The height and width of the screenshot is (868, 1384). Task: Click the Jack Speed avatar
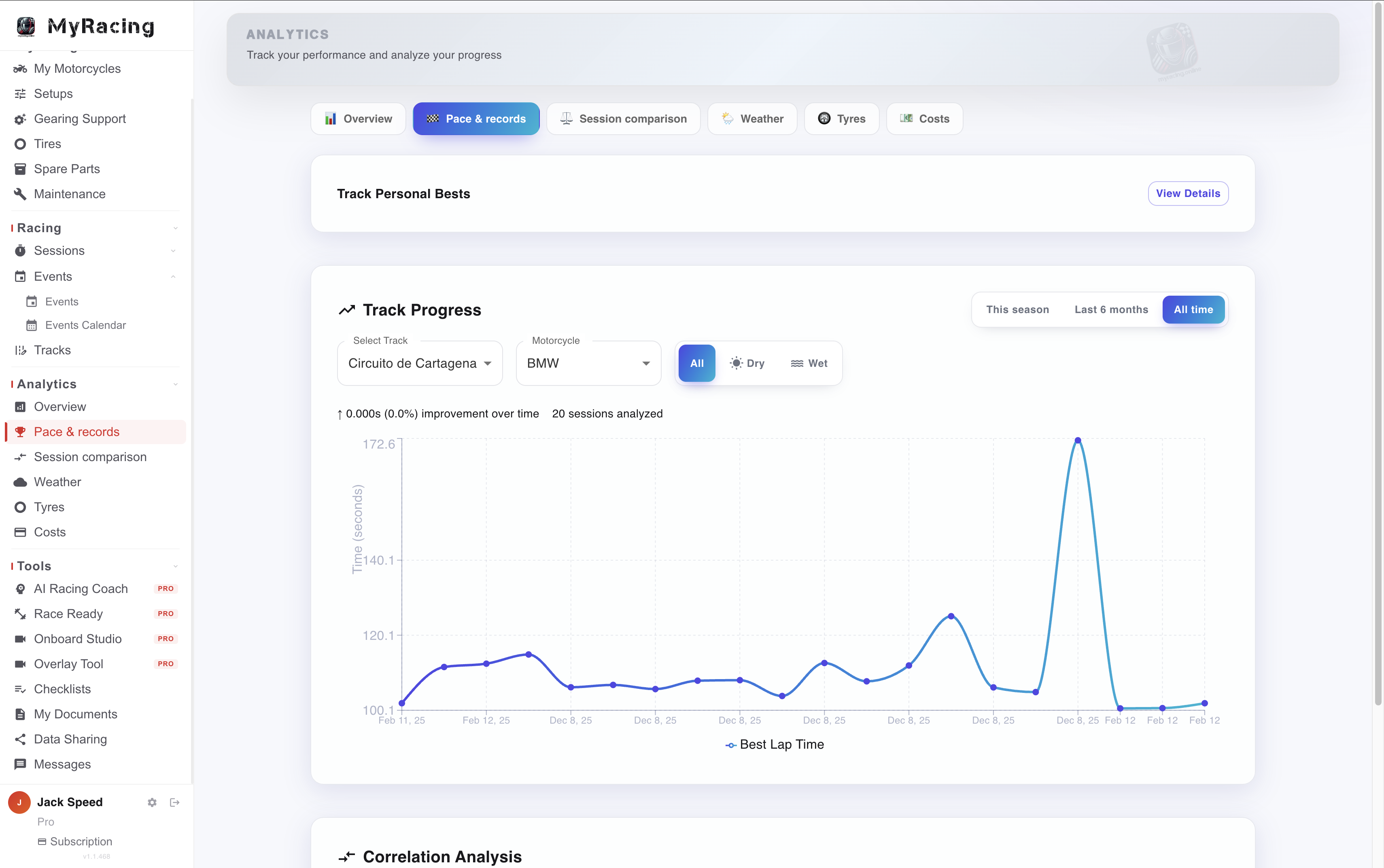pos(19,802)
